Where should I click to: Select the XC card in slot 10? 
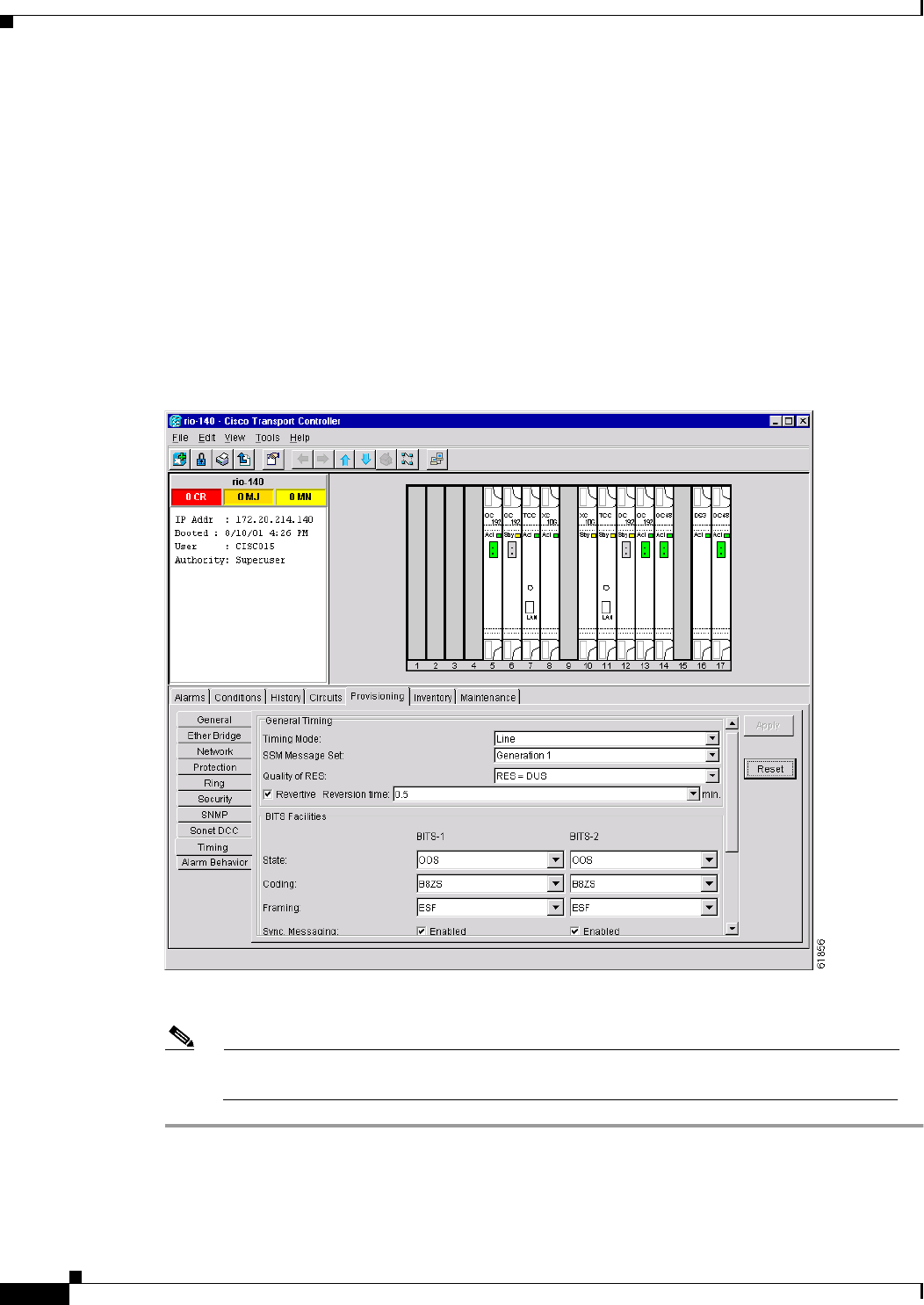(588, 573)
